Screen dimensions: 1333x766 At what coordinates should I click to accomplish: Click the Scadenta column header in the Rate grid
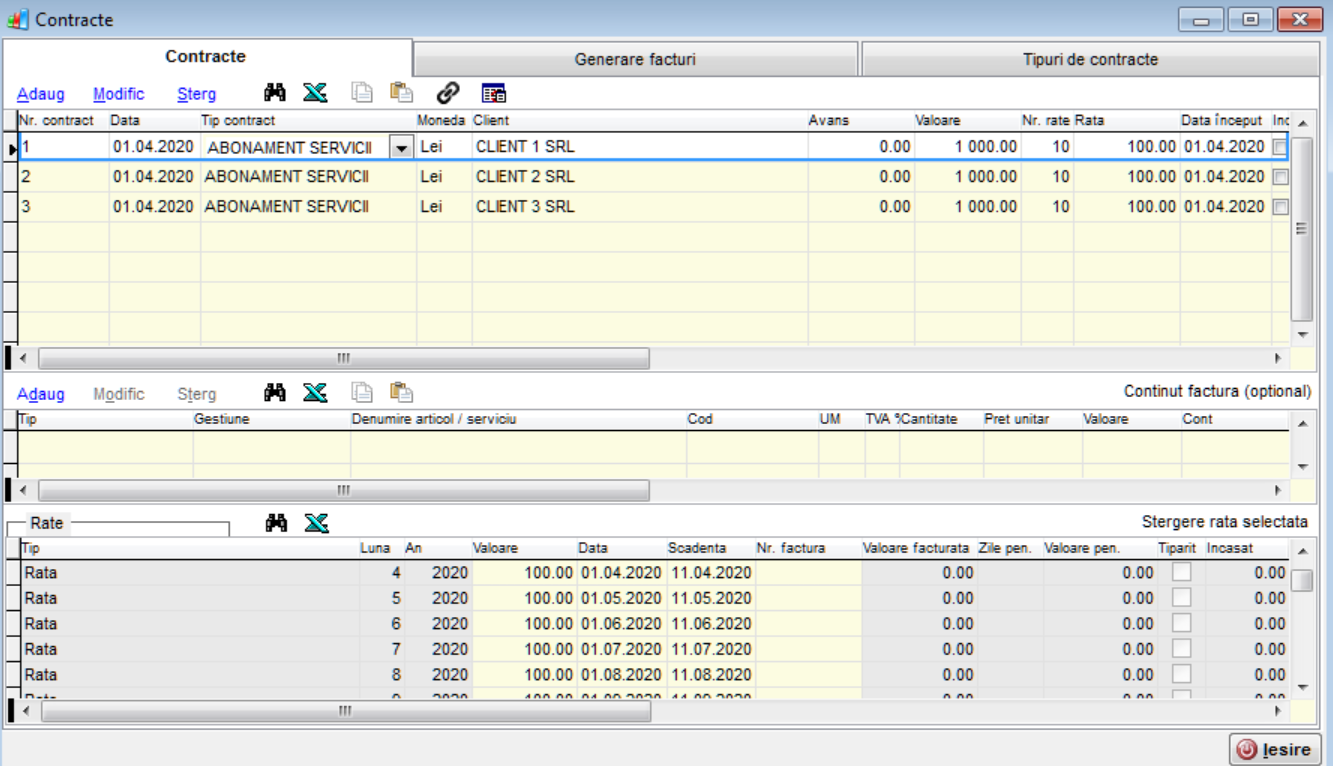click(x=710, y=548)
